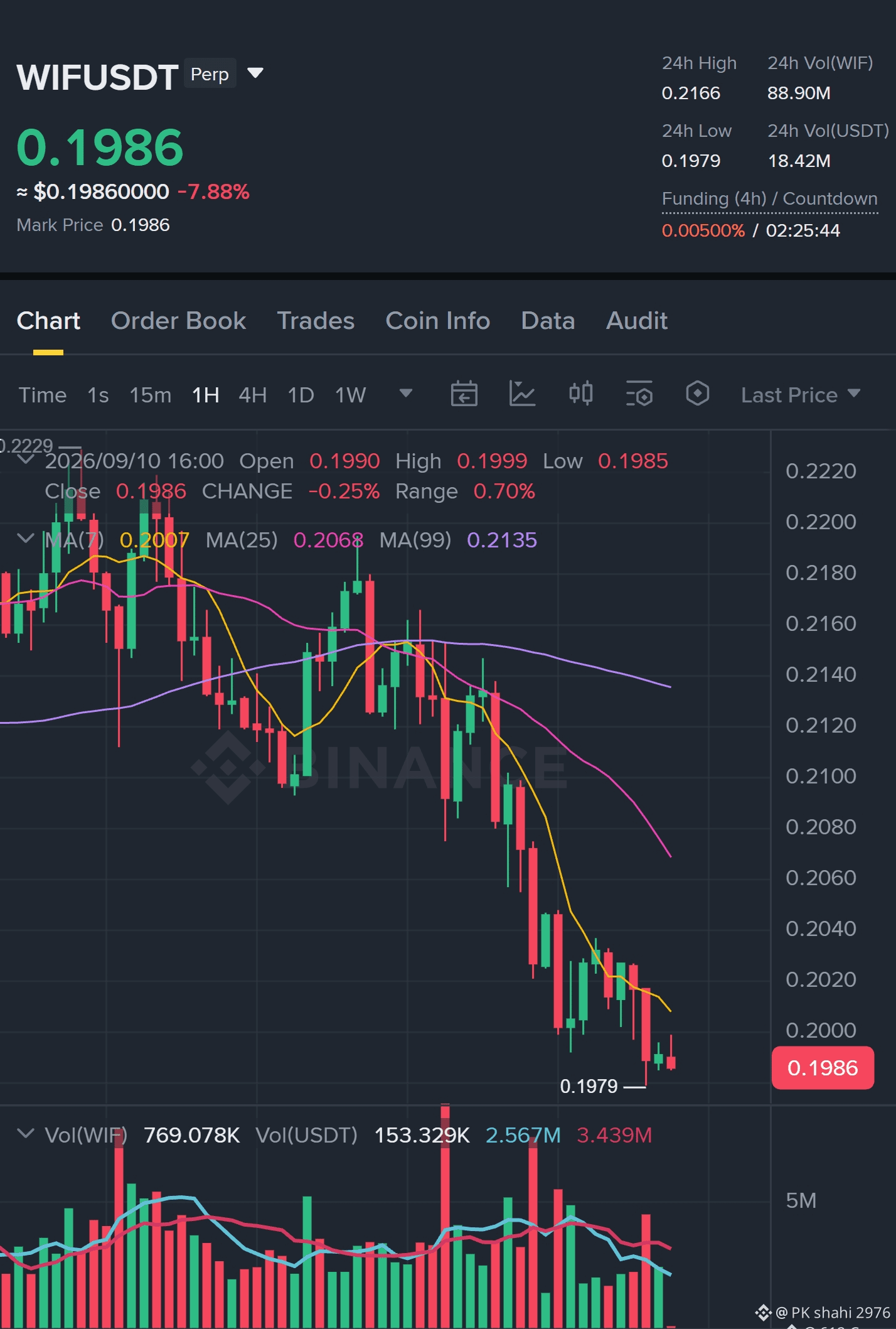This screenshot has width=896, height=1329.
Task: Click Funding (4h) / Countdown label
Action: point(770,199)
